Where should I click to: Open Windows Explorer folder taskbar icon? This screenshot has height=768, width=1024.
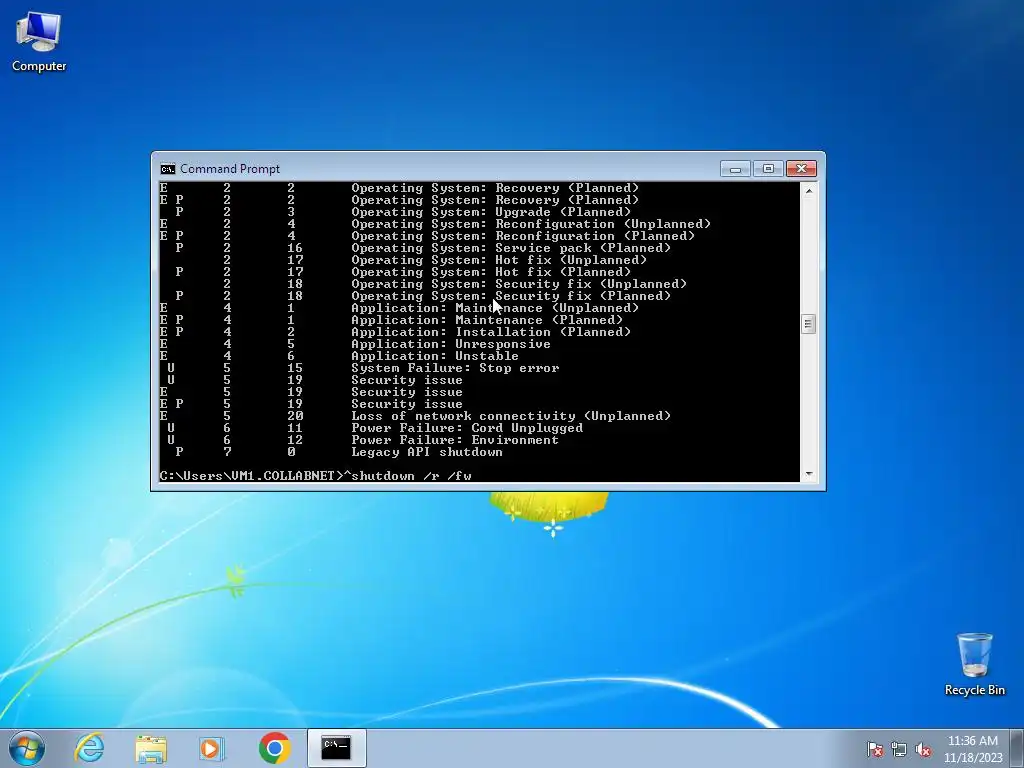[x=151, y=748]
